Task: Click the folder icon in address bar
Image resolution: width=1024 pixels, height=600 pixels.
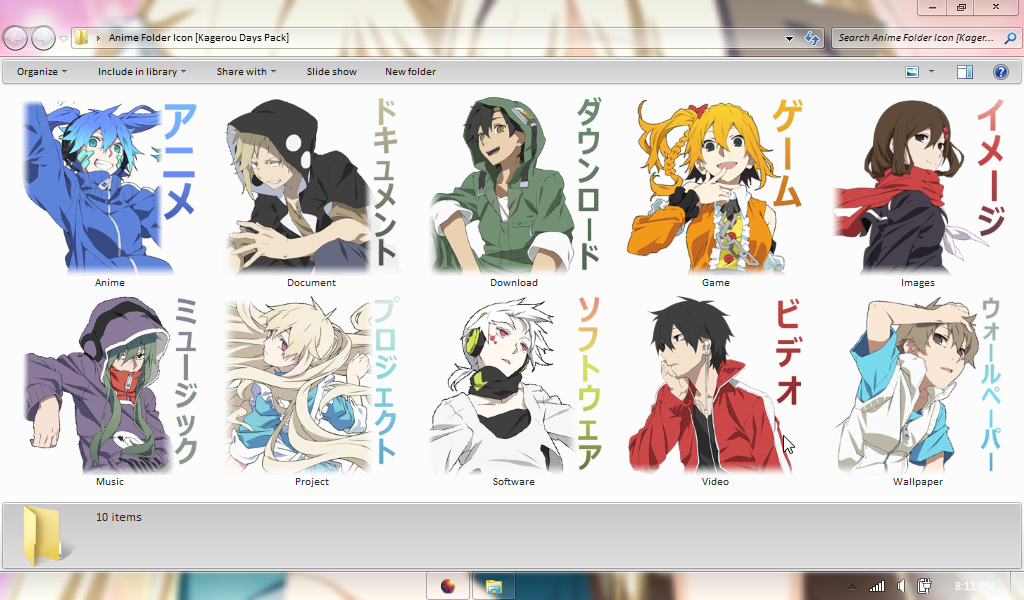Action: click(81, 37)
